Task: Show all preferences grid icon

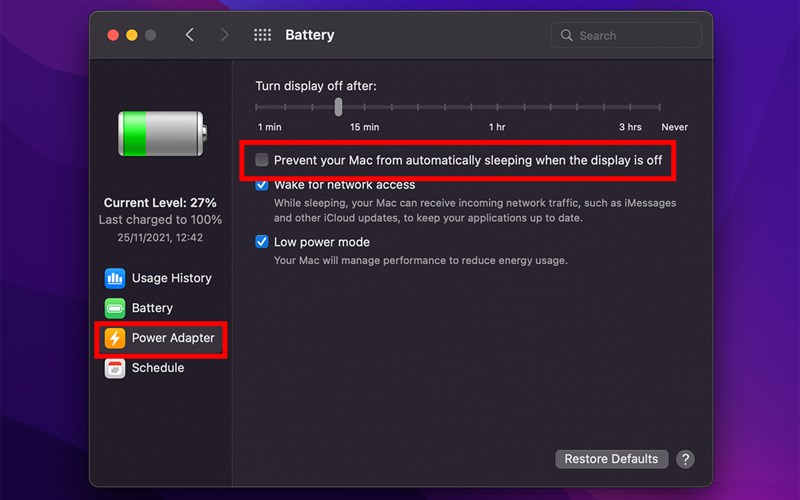Action: [x=262, y=35]
